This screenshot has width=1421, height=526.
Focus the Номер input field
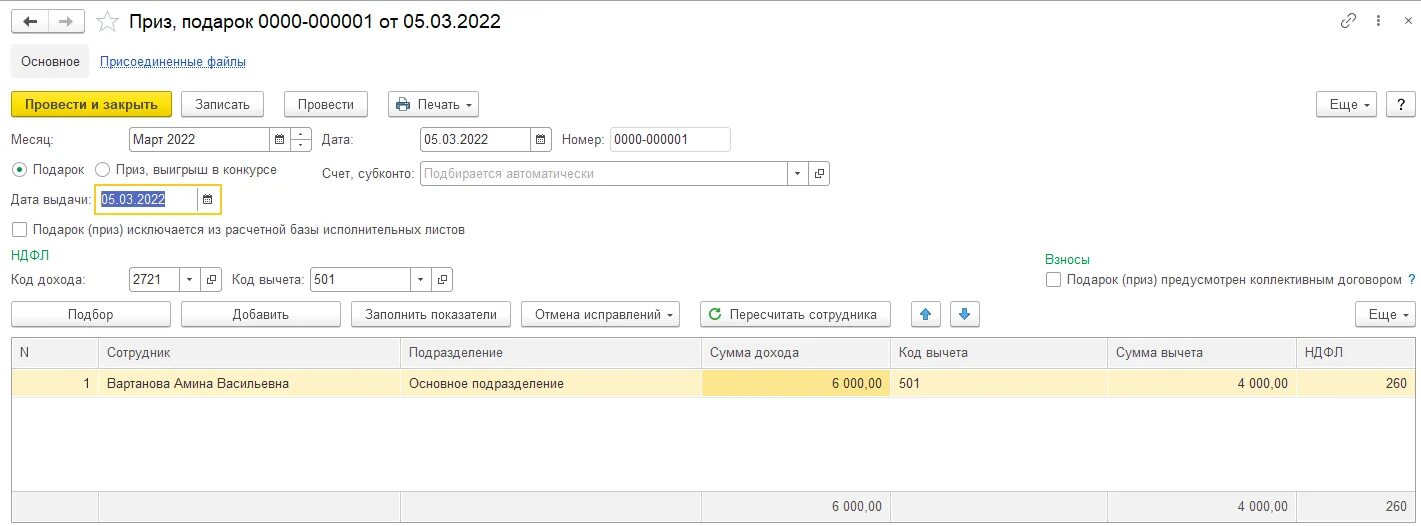point(670,140)
